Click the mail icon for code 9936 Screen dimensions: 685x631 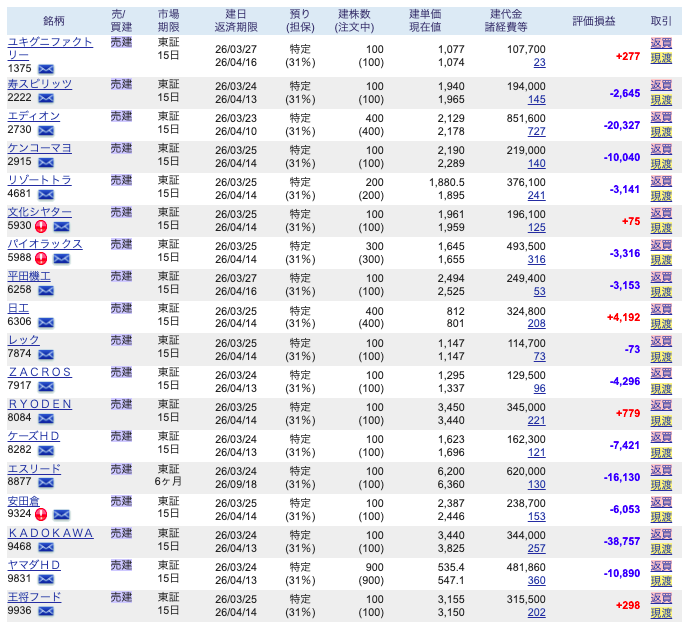pyautogui.click(x=46, y=611)
